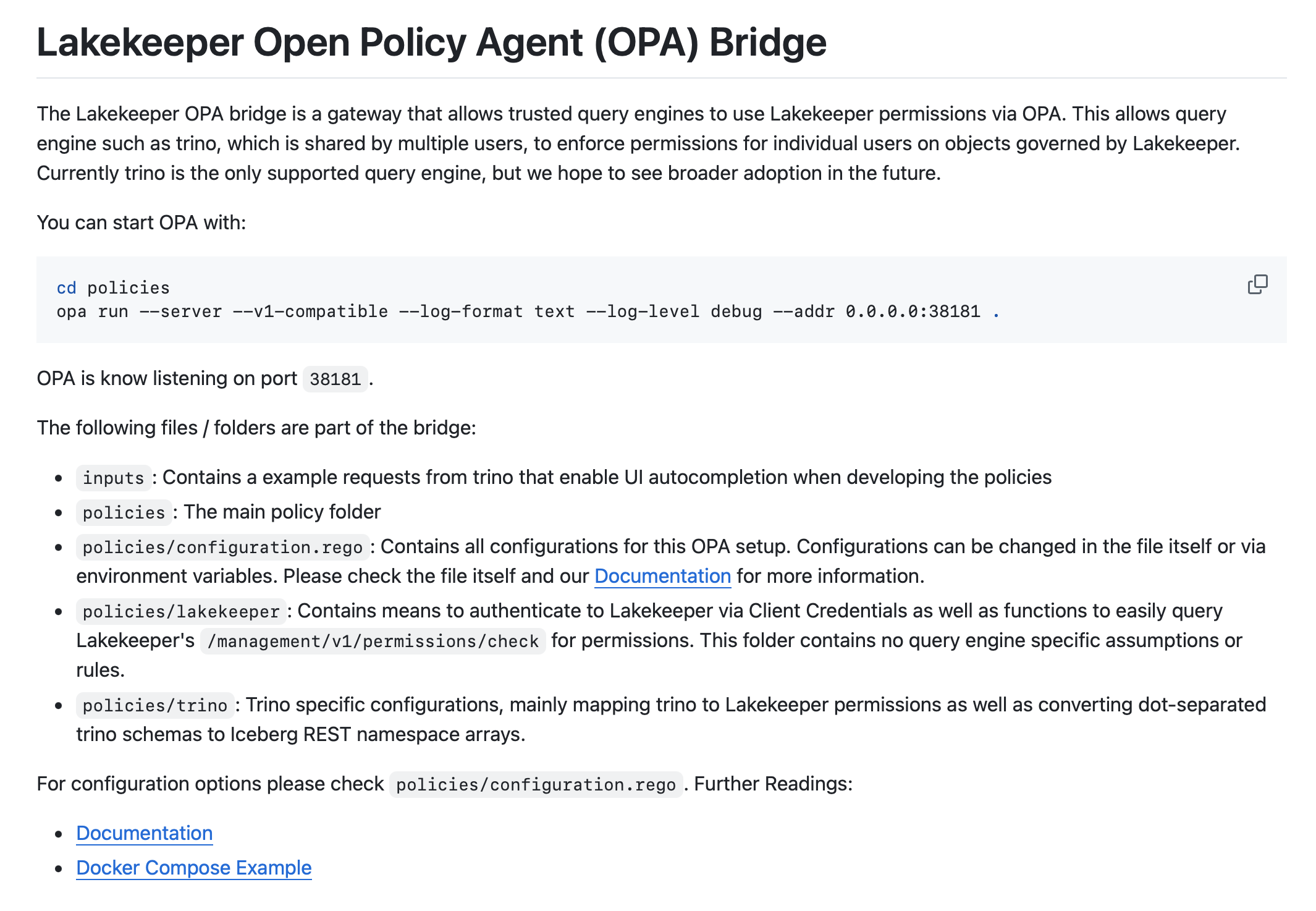Click the 'inputs' folder code label

click(x=113, y=478)
